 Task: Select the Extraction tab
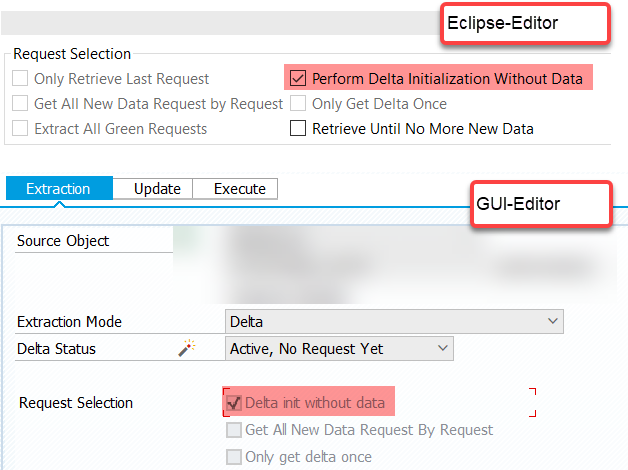[59, 188]
